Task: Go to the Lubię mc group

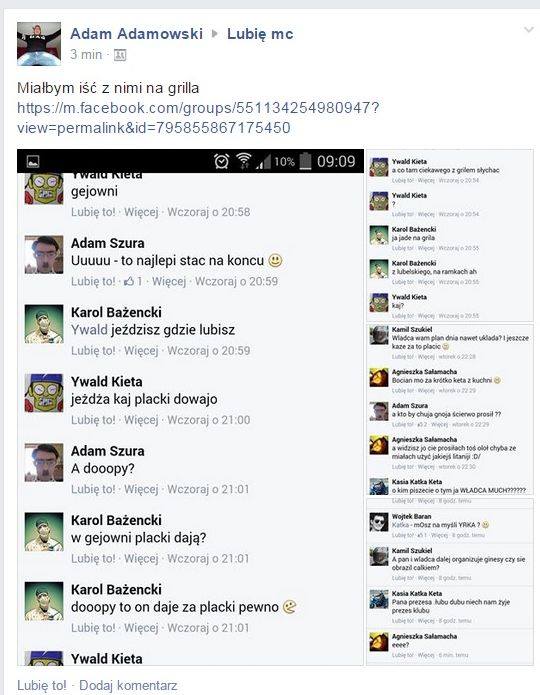Action: coord(260,34)
